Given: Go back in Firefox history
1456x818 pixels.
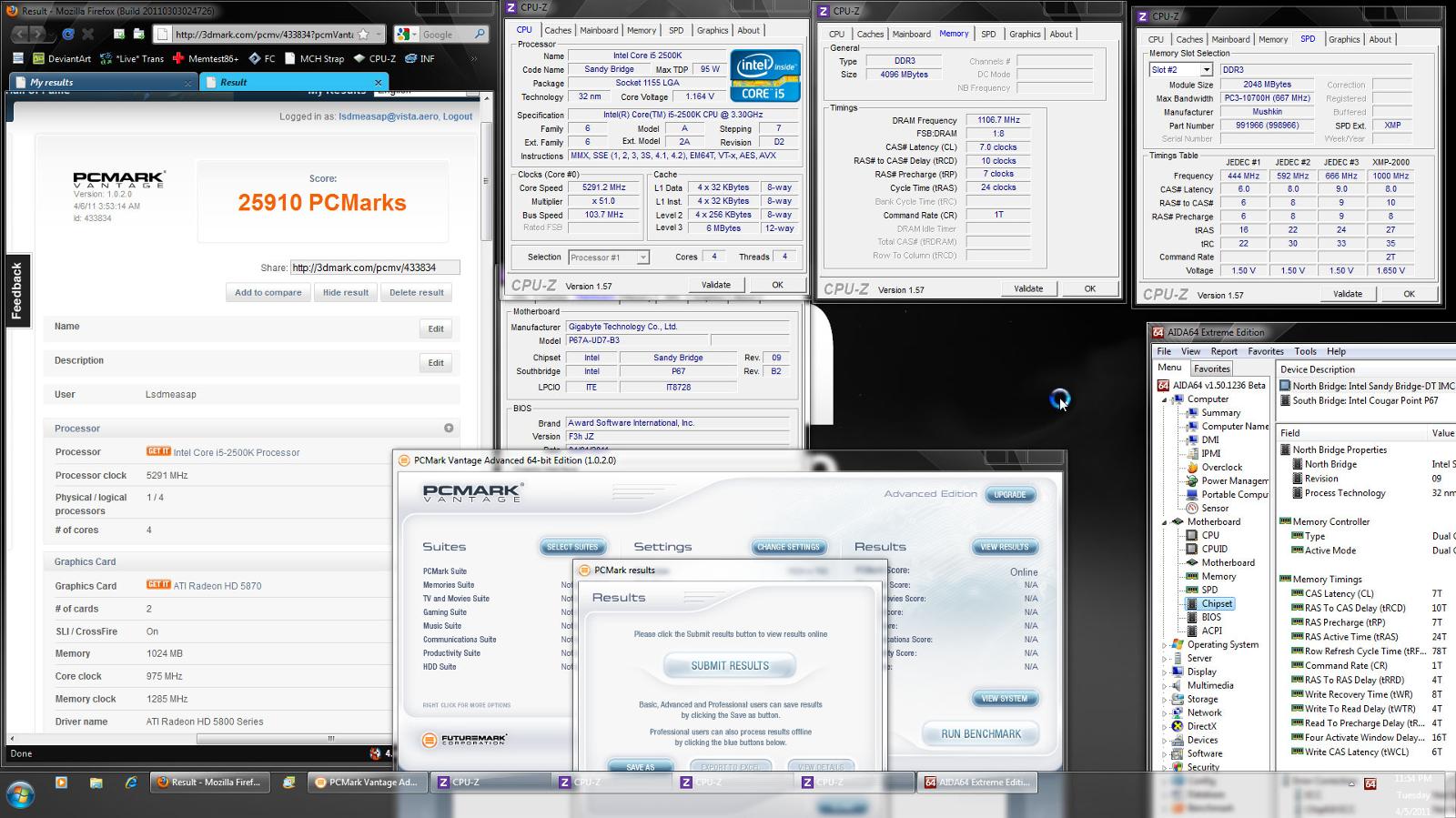Looking at the screenshot, I should coord(21,34).
